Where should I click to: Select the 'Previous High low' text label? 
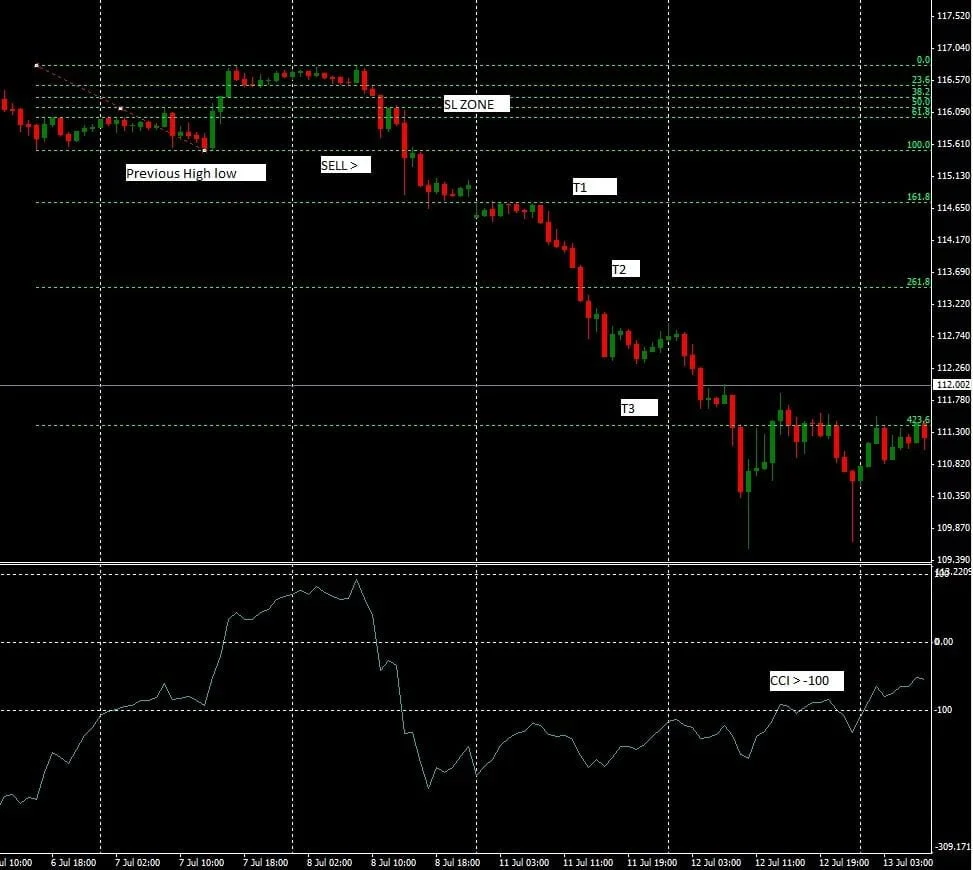(195, 173)
